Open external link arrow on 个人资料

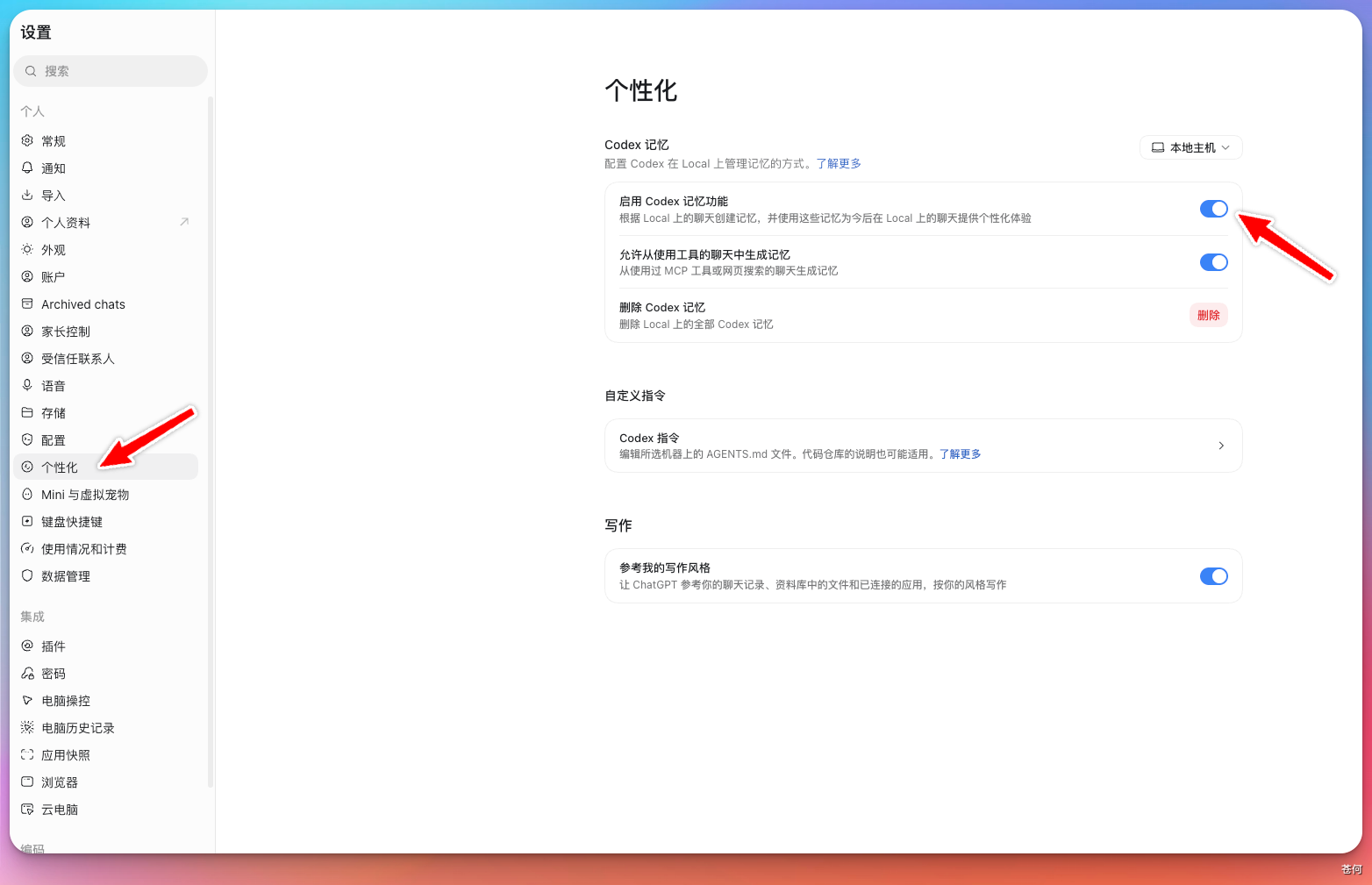184,222
